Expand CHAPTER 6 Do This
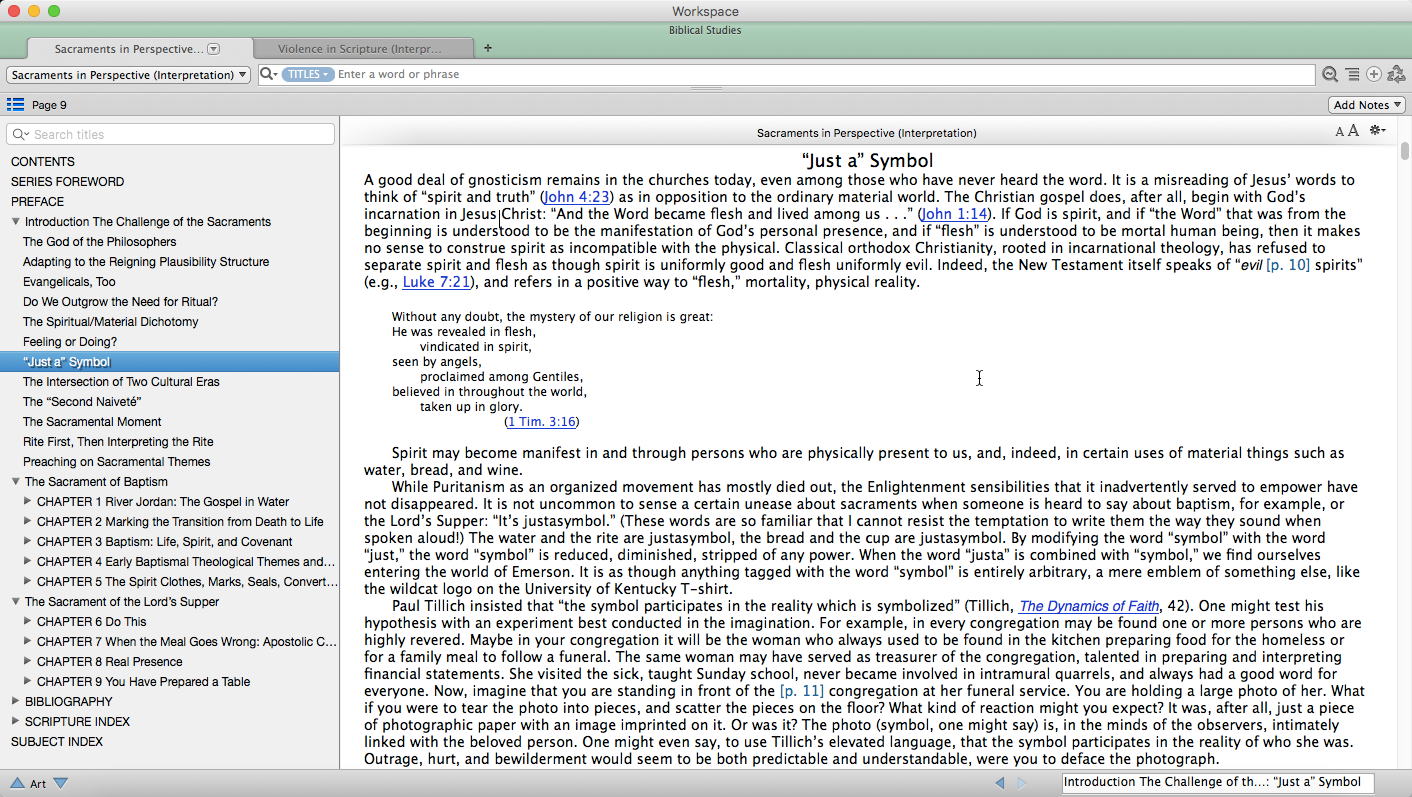1412x797 pixels. click(x=28, y=622)
